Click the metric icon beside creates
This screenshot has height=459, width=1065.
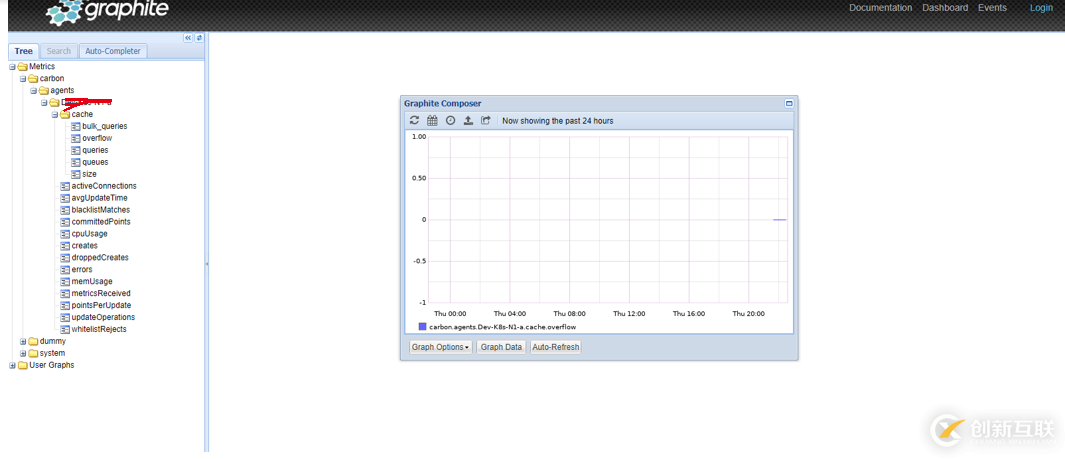tap(65, 246)
